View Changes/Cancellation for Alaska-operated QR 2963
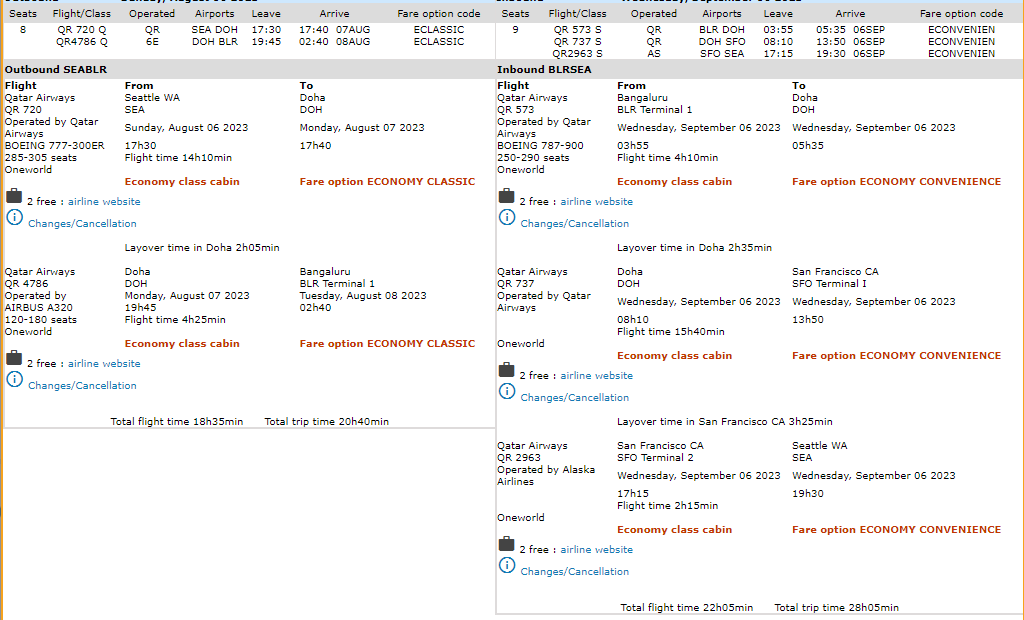The width and height of the screenshot is (1024, 620). [x=574, y=572]
